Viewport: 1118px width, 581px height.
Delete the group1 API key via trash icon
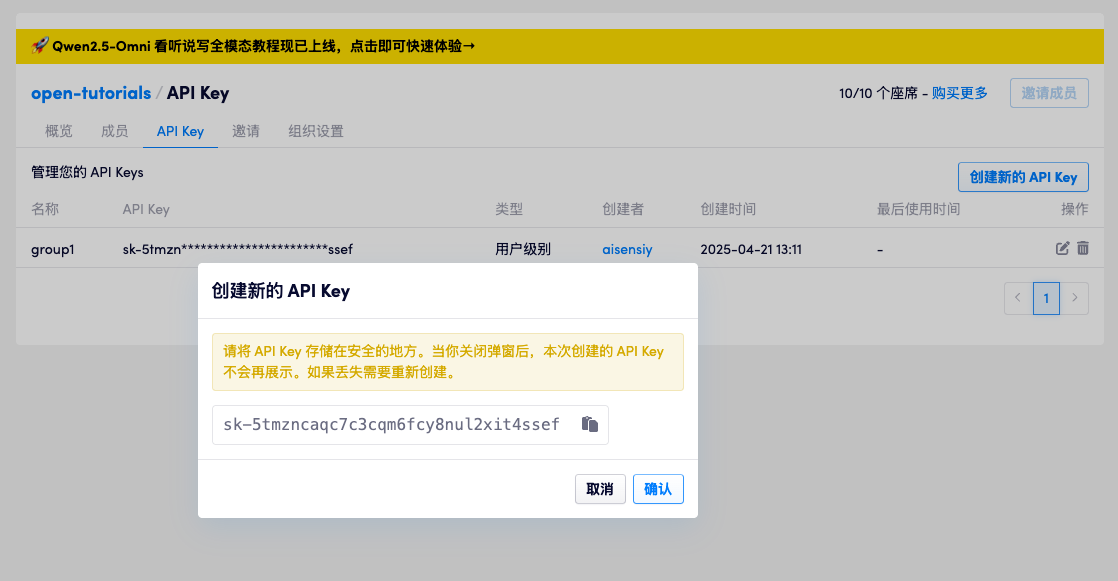click(x=1083, y=248)
